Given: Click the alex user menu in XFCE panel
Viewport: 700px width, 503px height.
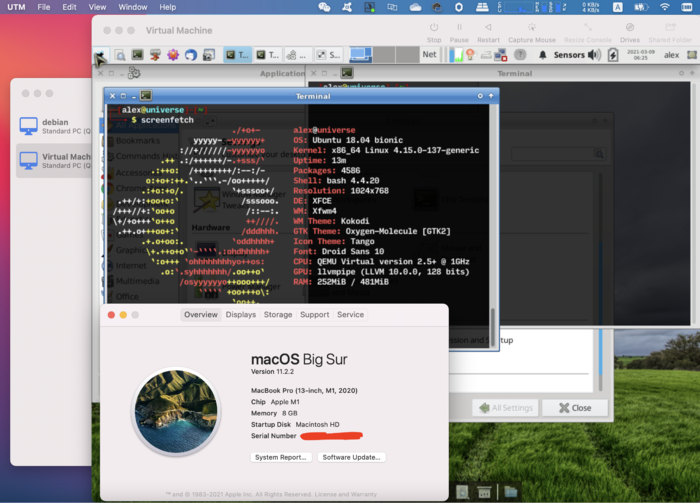Looking at the screenshot, I should coord(671,55).
